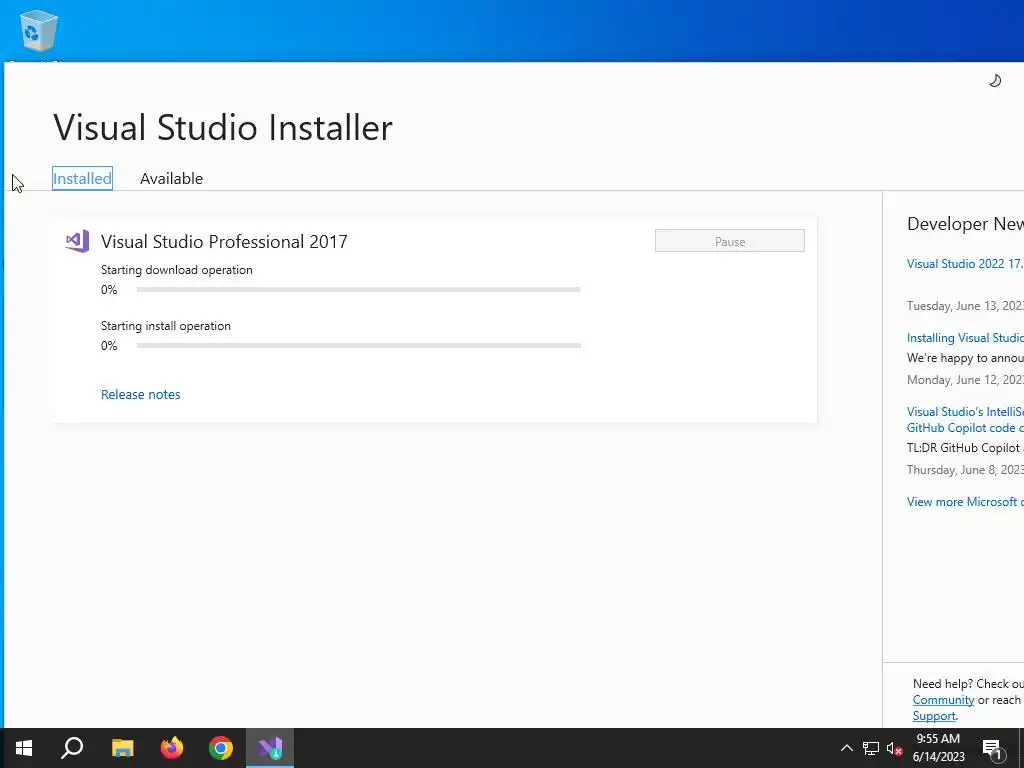Show hidden system tray icons
The height and width of the screenshot is (768, 1024).
click(846, 748)
